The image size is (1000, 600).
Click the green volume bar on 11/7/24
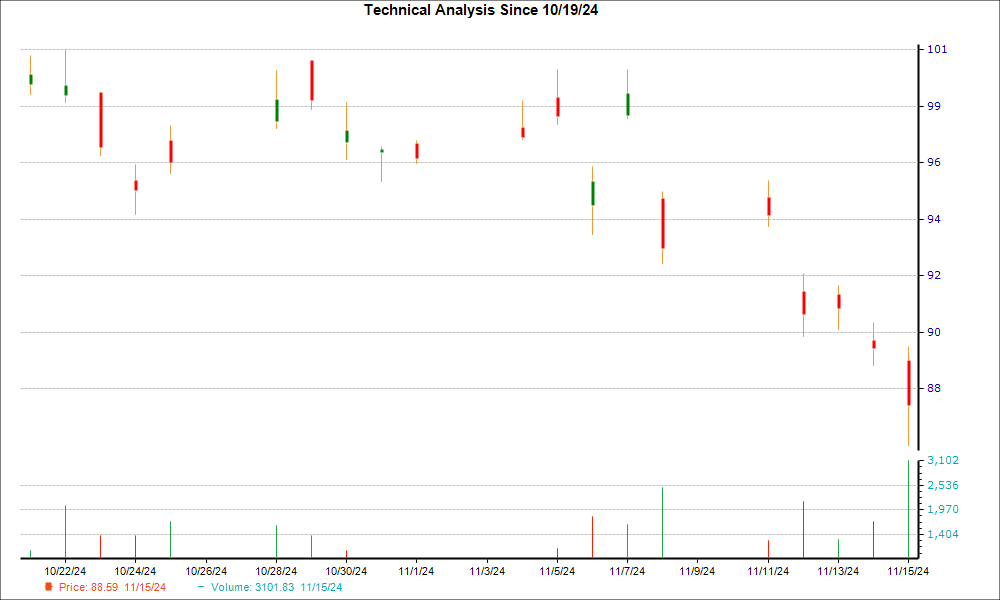627,541
